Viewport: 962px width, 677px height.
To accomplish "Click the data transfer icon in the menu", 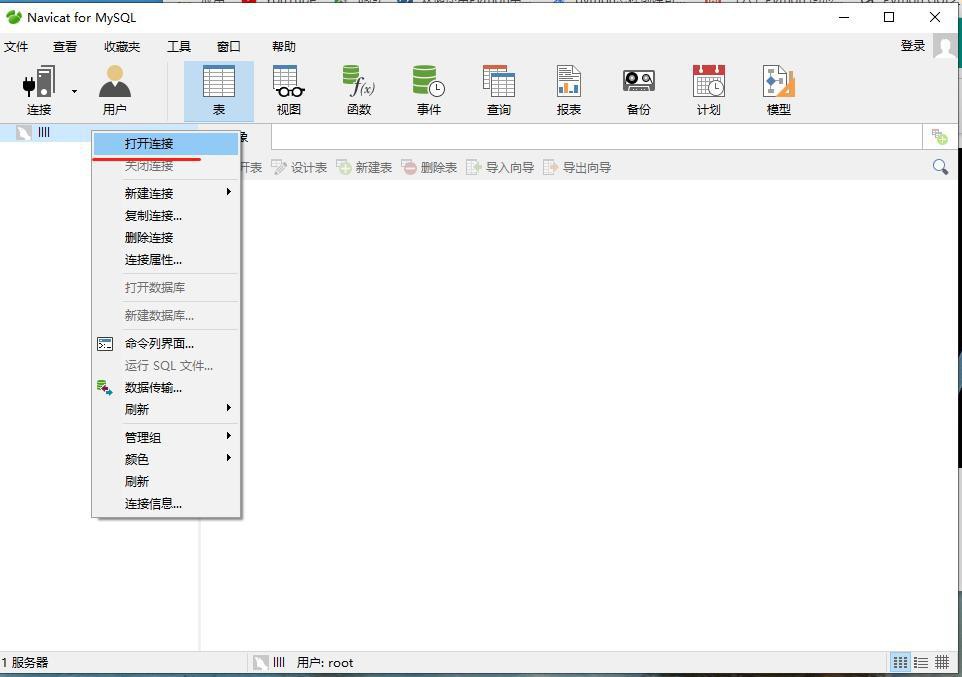I will [105, 387].
